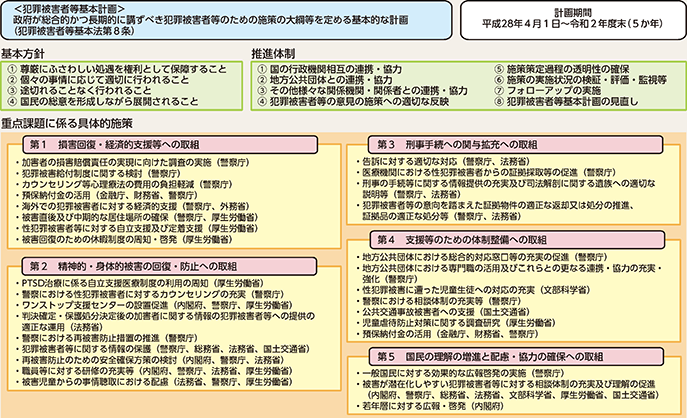Click the 第2 精神的・身体的被害の回復・防止への取組 header
Viewport: 687px width, 418px height.
(169, 266)
